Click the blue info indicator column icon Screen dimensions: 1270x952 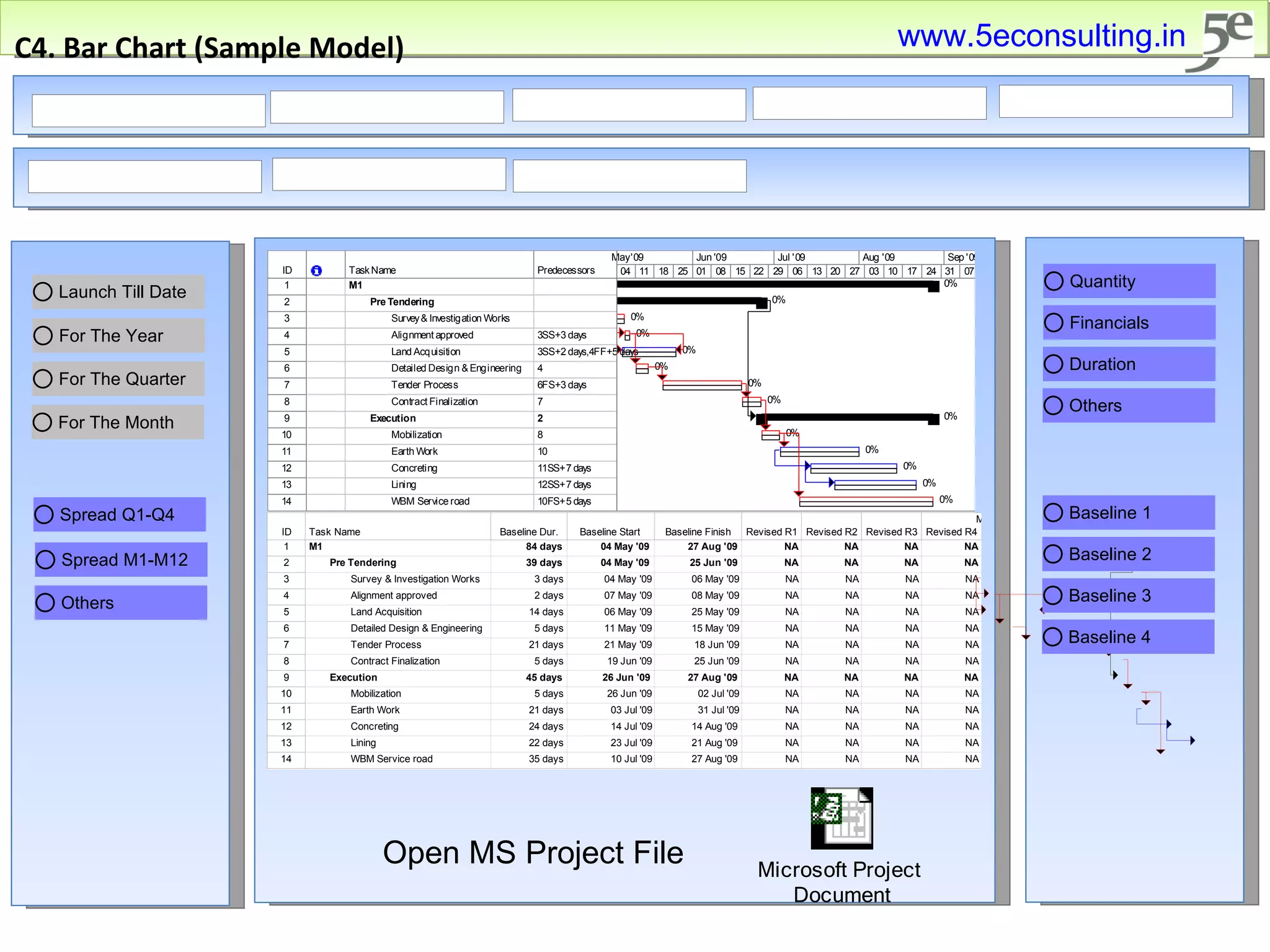[x=316, y=270]
